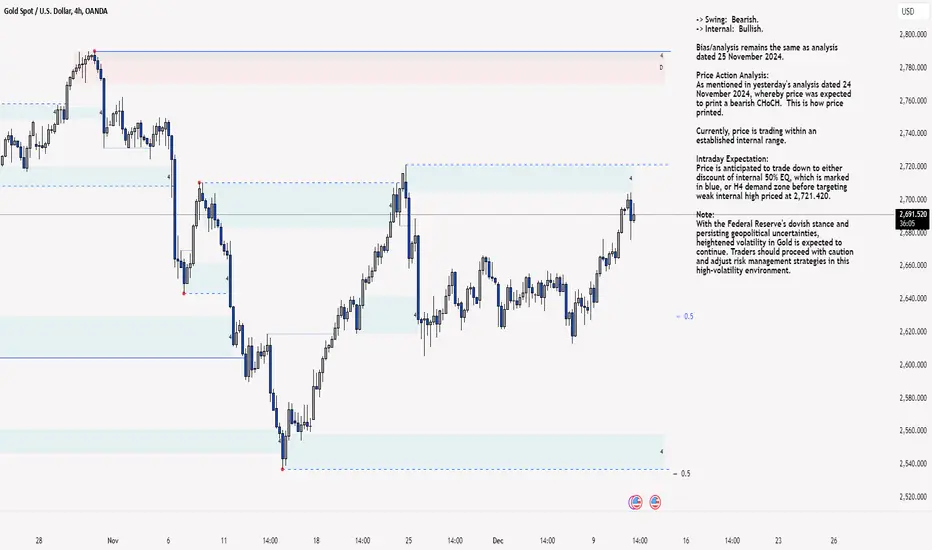932x550 pixels.
Task: Click the 2,520.000 price axis label
Action: tap(912, 496)
